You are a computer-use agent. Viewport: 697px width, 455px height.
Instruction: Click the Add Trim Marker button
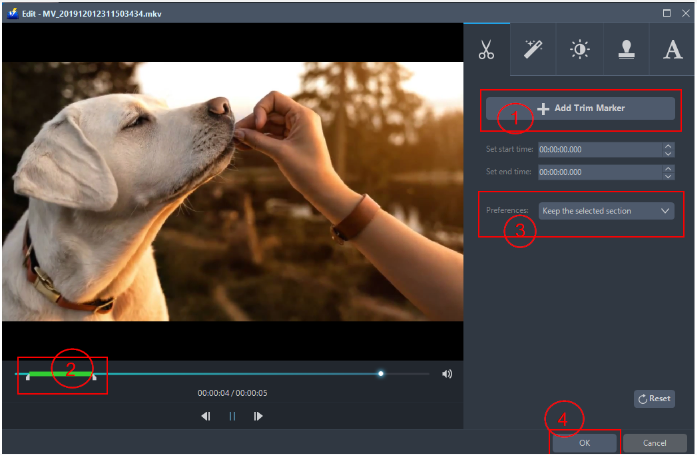tap(581, 108)
